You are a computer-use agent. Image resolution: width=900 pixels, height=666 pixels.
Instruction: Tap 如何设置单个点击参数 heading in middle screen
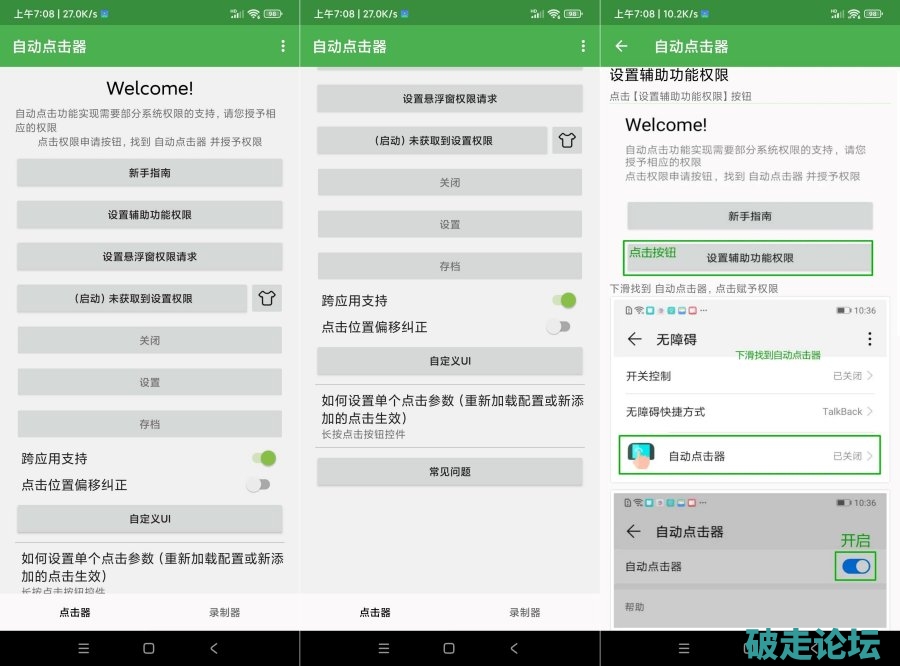pos(449,408)
